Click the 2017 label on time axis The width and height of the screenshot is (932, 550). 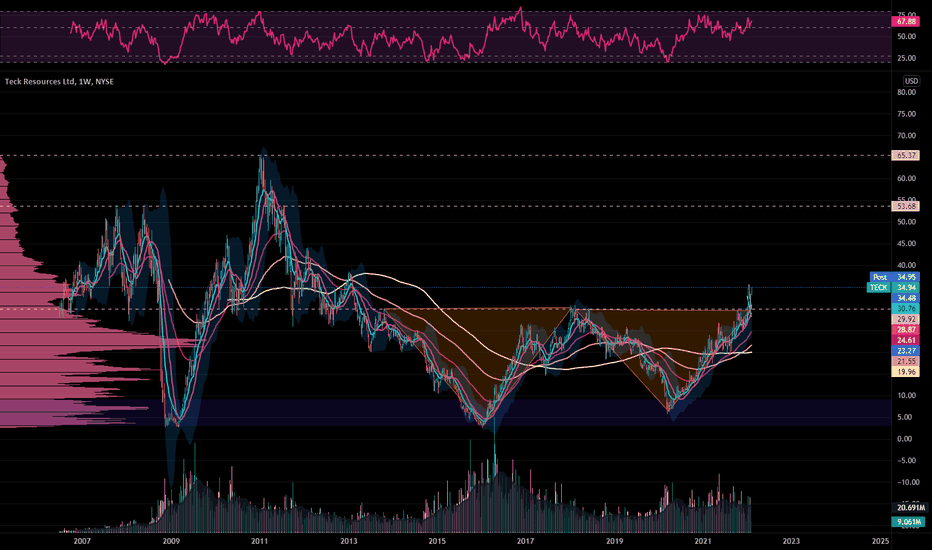pyautogui.click(x=525, y=541)
